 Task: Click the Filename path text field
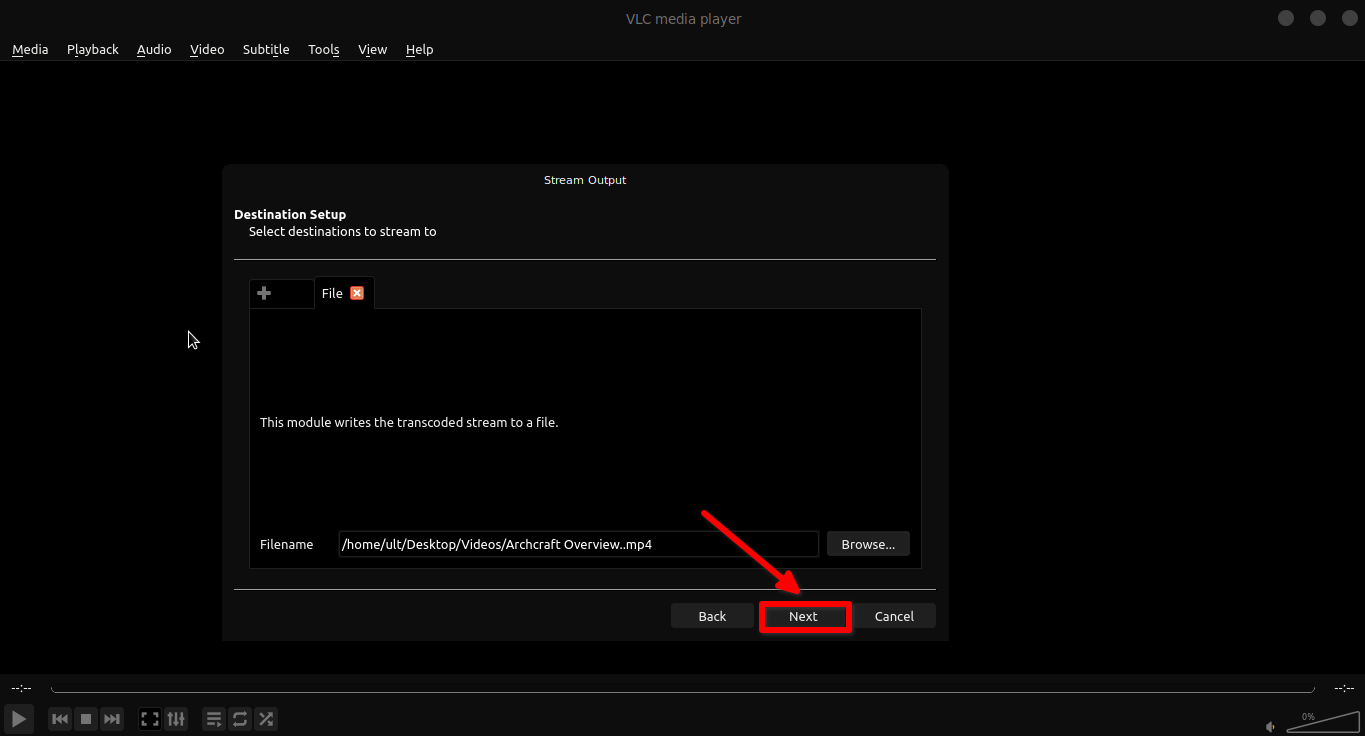click(x=578, y=544)
